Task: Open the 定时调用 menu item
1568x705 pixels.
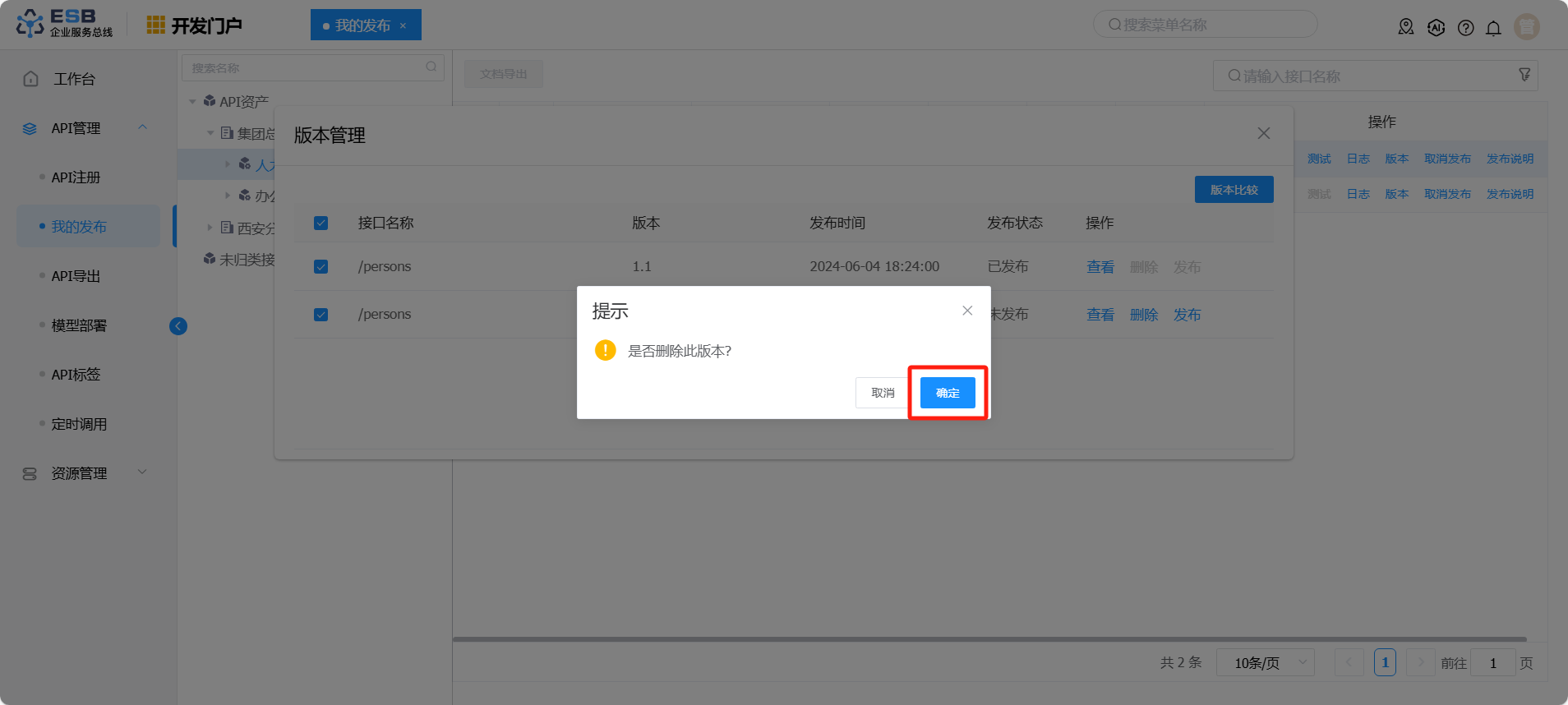Action: click(79, 424)
